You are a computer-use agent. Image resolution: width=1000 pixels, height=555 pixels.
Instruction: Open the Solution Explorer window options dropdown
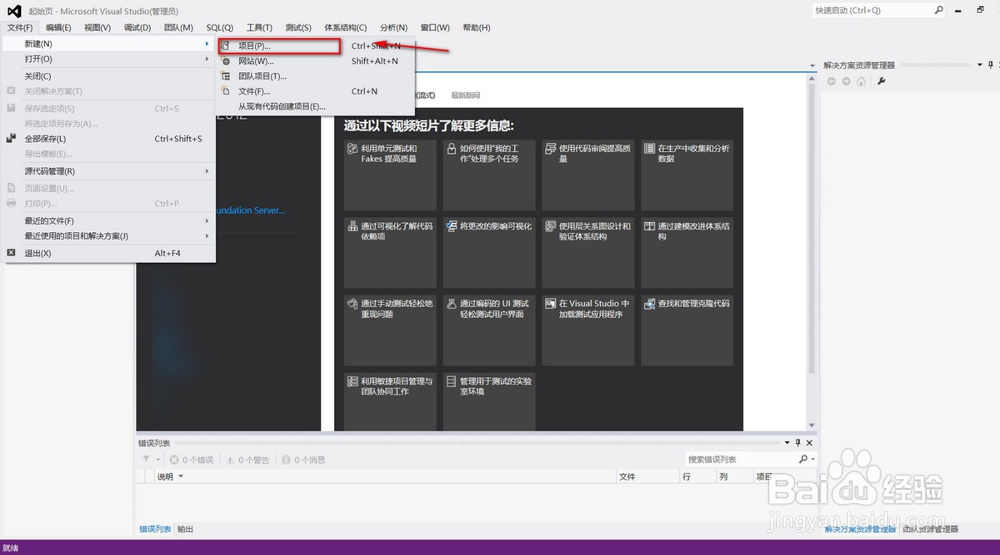pos(980,65)
